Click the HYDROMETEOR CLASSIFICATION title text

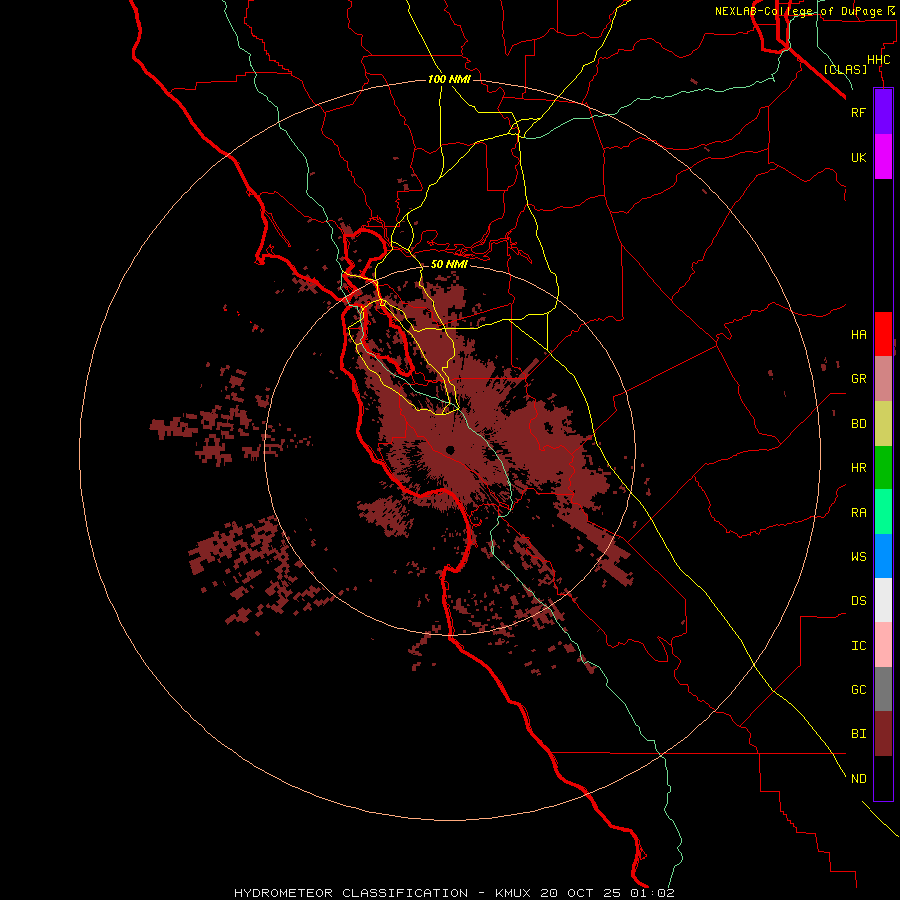(x=351, y=893)
